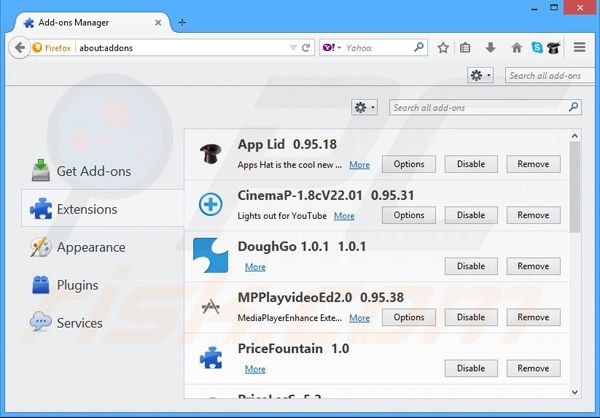Disable the MPPlayvideoEd2.0 extension
This screenshot has width=600, height=418.
(x=471, y=317)
